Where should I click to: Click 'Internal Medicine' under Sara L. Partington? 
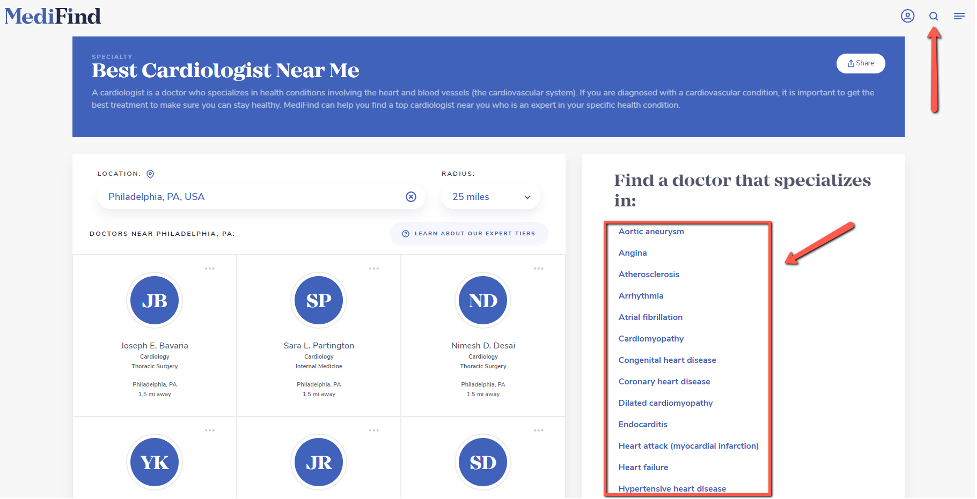pyautogui.click(x=319, y=366)
